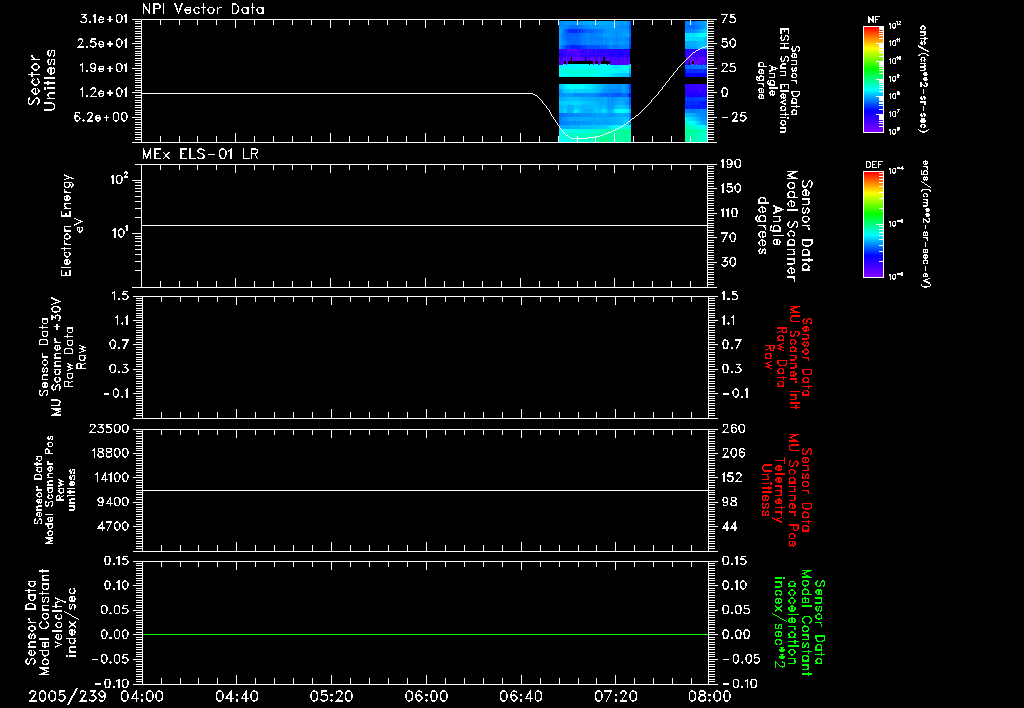Screen dimensions: 1024x708
Task: Click the '06:00' time axis label
Action: (426, 696)
